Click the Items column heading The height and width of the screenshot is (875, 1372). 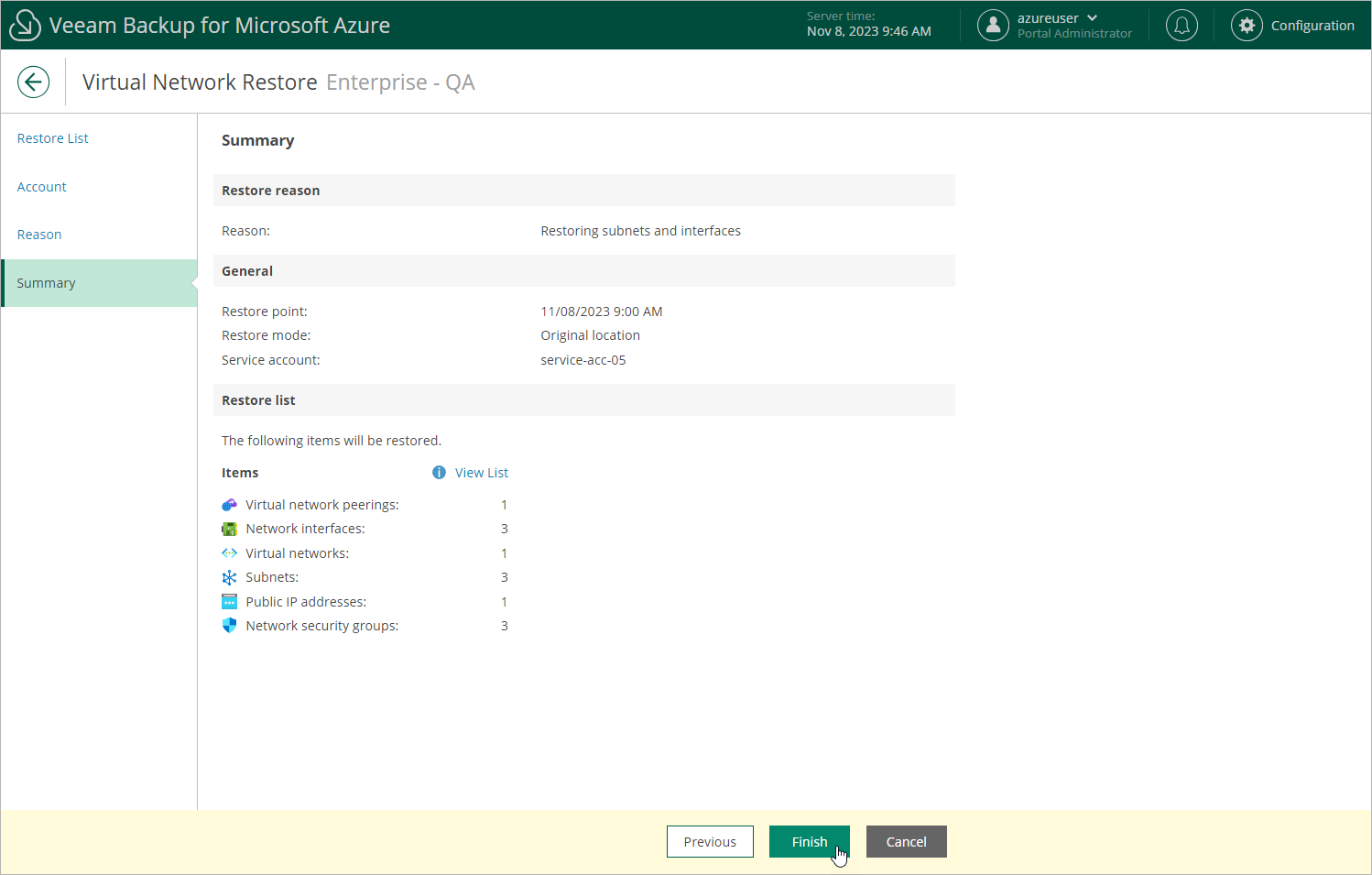coord(240,473)
